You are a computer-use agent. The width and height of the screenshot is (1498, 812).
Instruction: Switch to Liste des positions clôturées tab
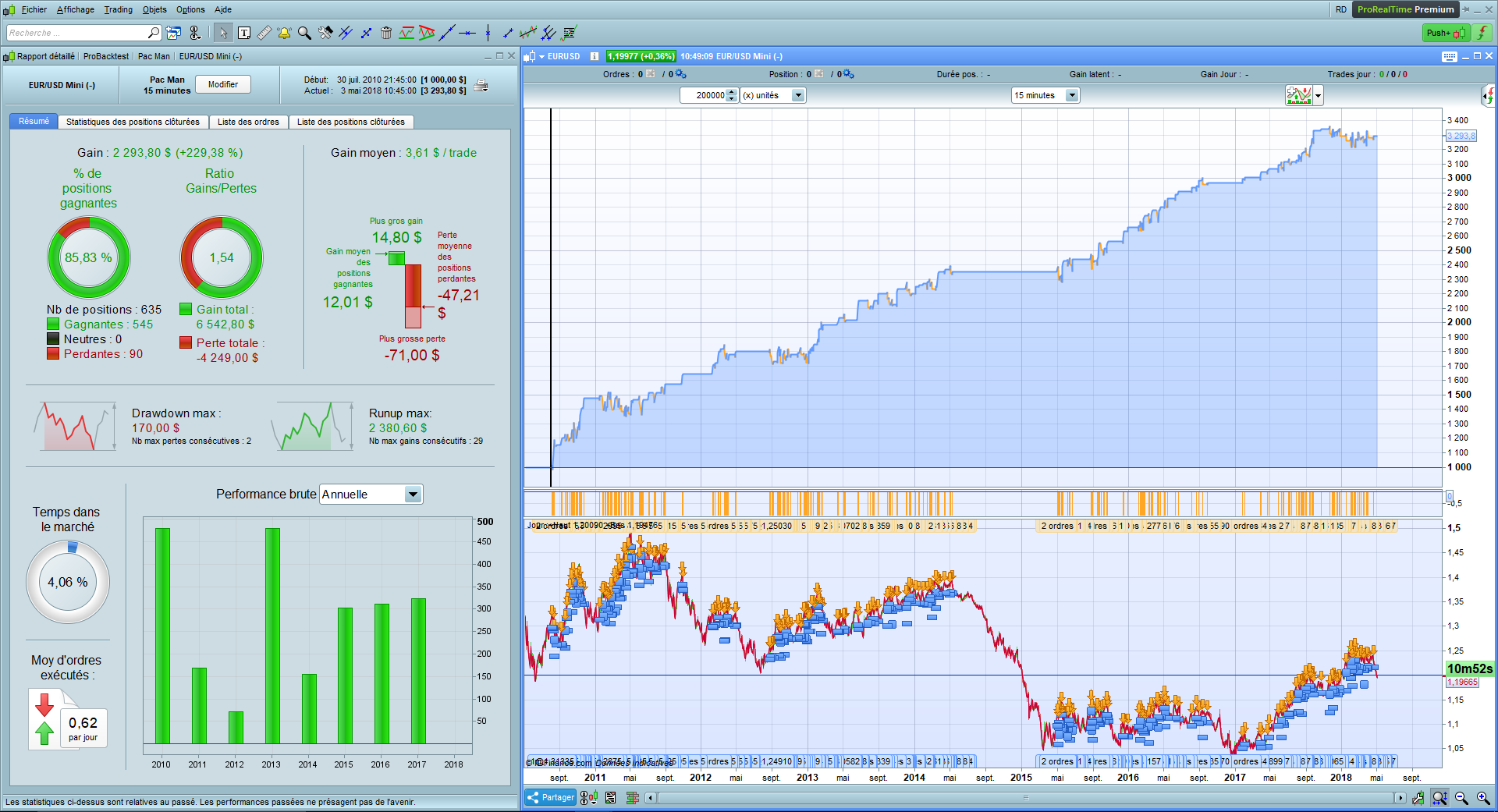click(x=351, y=122)
